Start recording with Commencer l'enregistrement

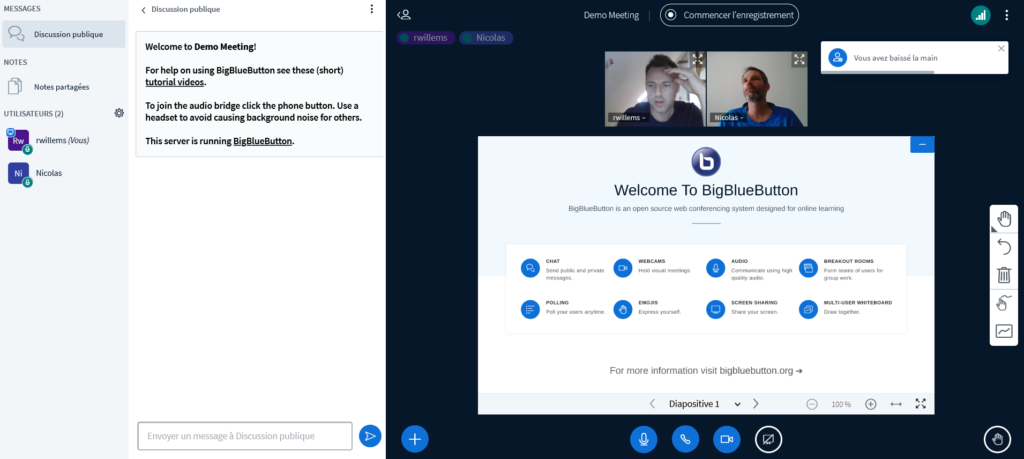(x=729, y=14)
